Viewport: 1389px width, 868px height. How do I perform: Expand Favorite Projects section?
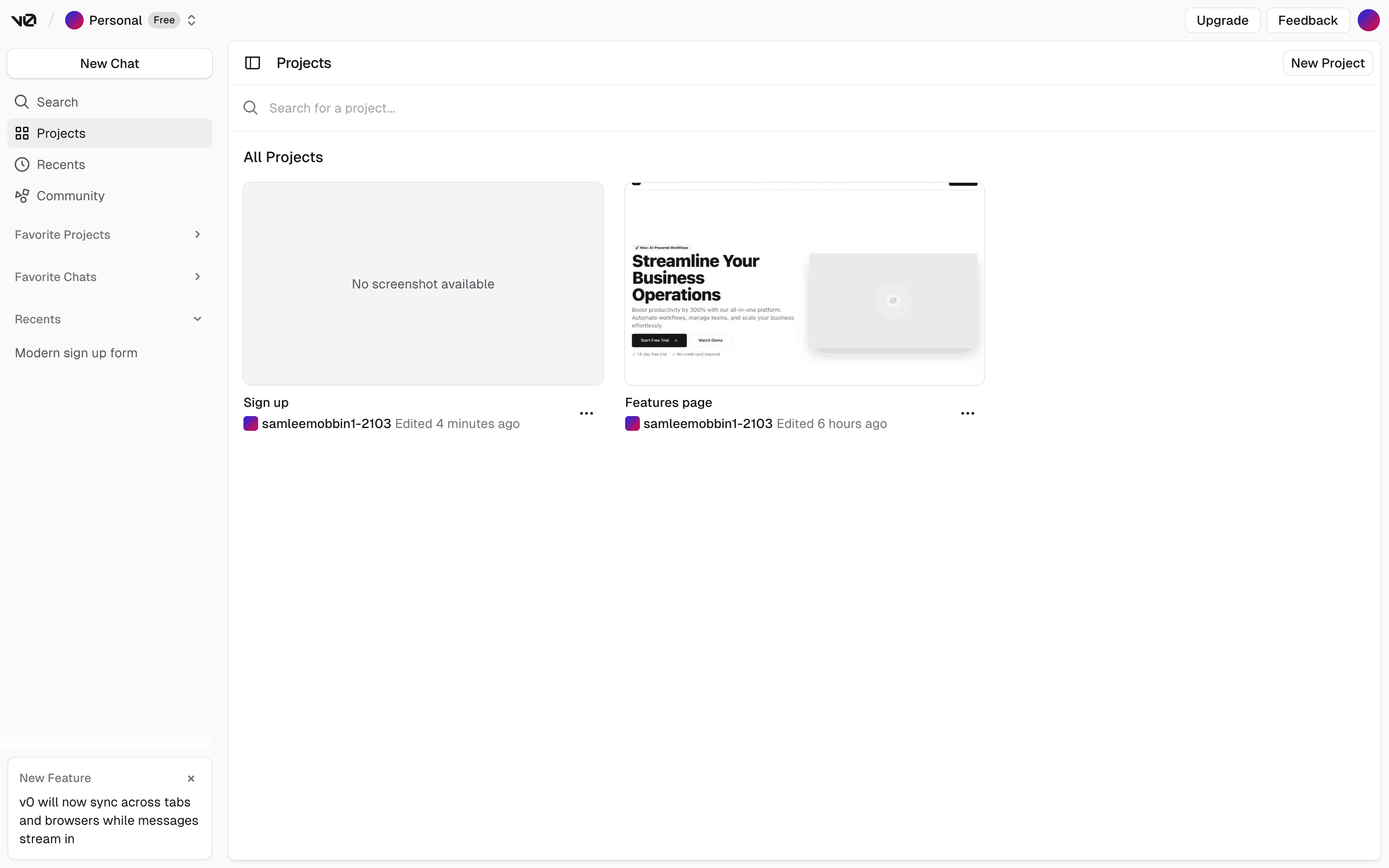(x=198, y=234)
